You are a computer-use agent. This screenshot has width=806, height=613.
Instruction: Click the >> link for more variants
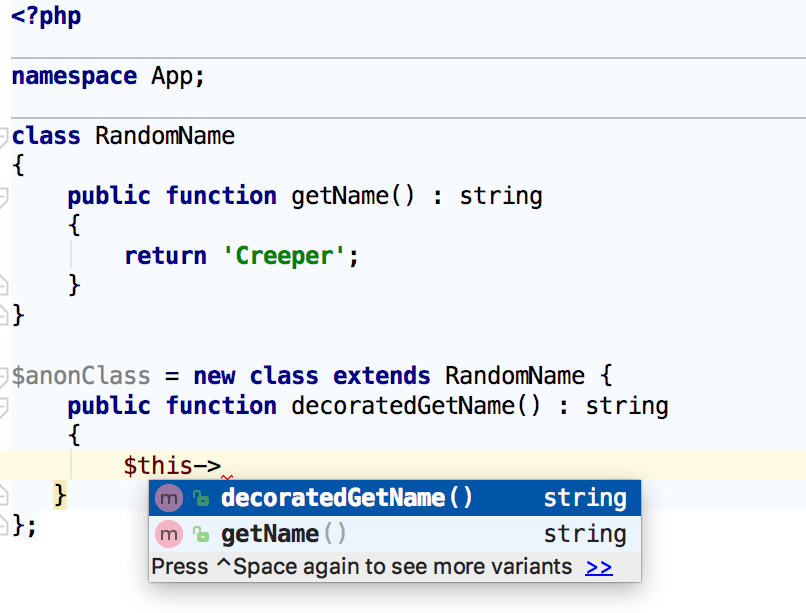click(x=598, y=567)
